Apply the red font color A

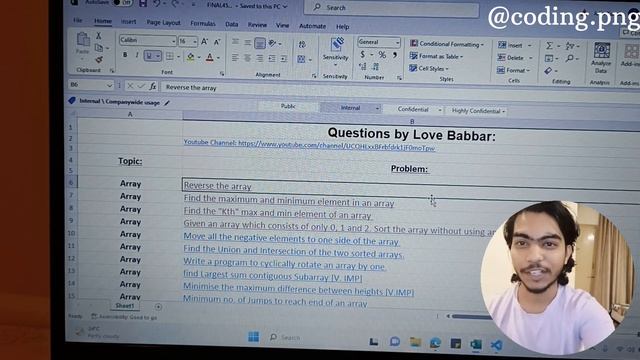click(210, 57)
